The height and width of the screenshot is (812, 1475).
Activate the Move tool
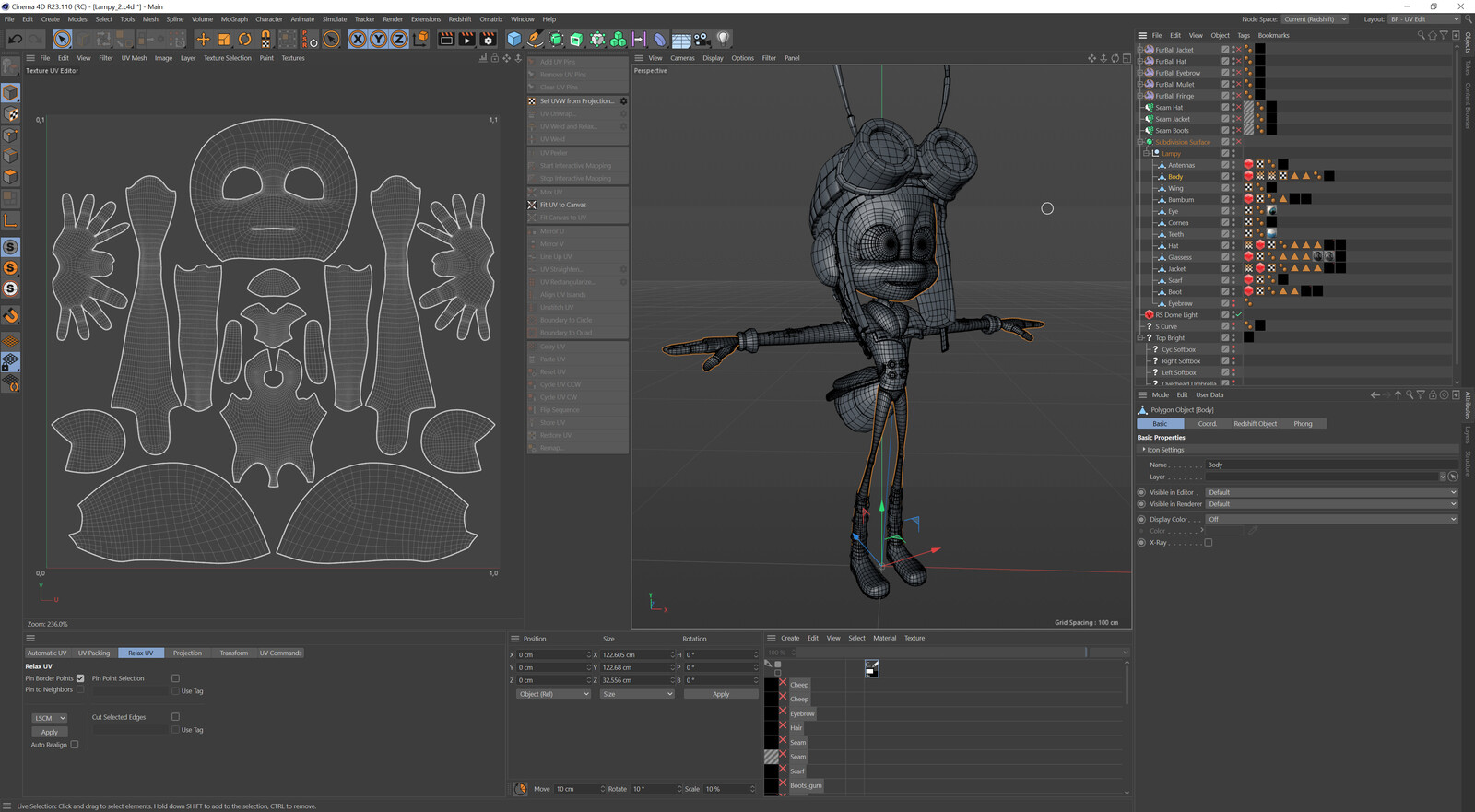point(203,39)
